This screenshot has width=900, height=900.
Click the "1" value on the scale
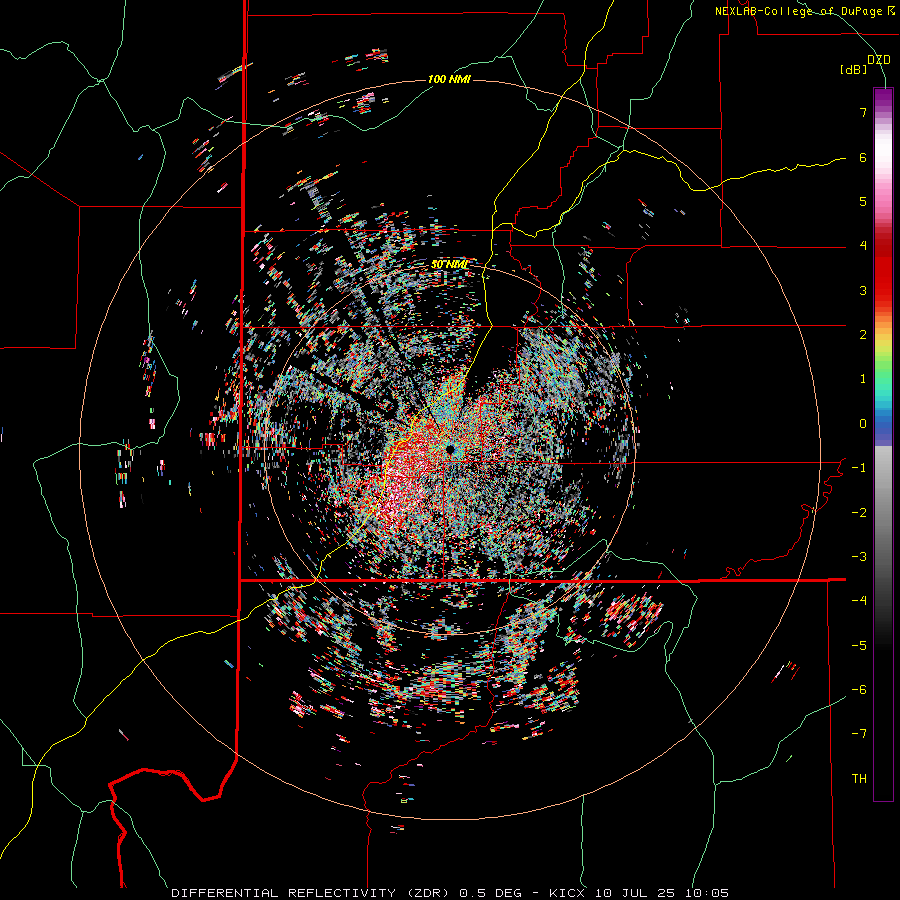click(863, 379)
